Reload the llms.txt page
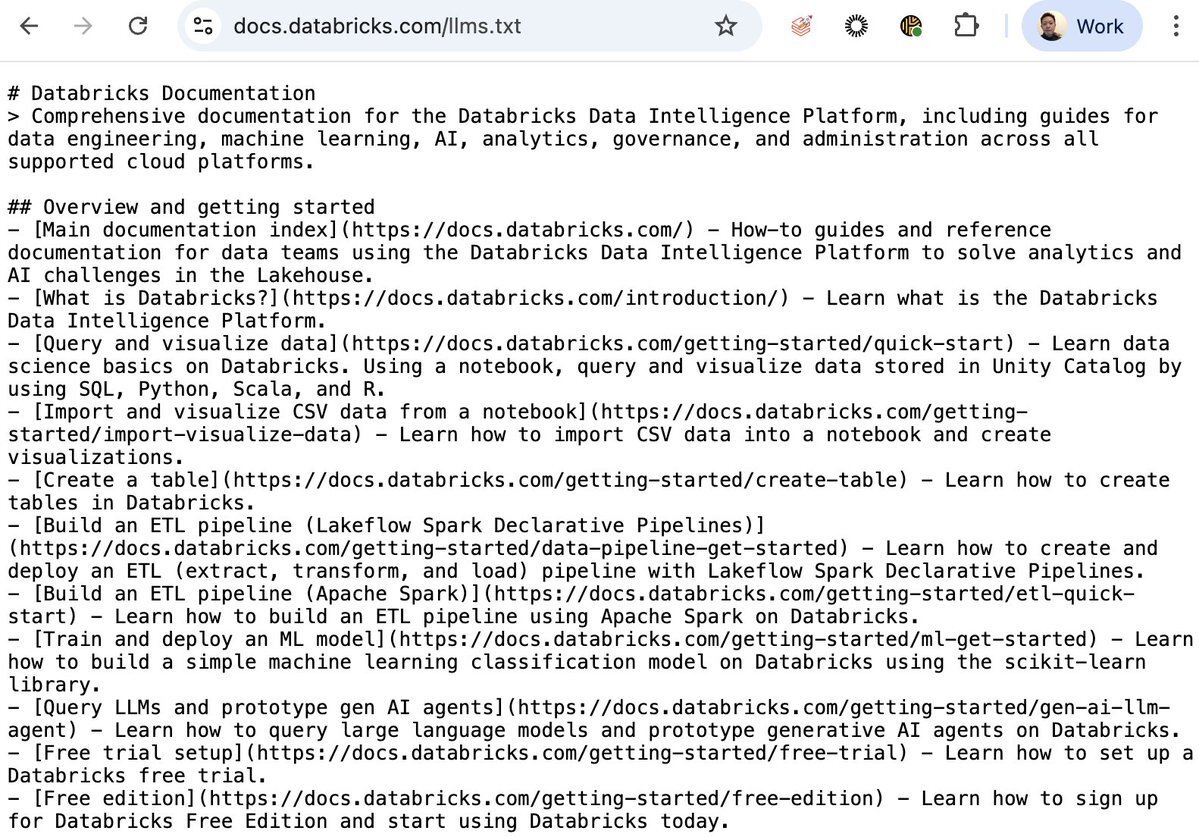 138,26
